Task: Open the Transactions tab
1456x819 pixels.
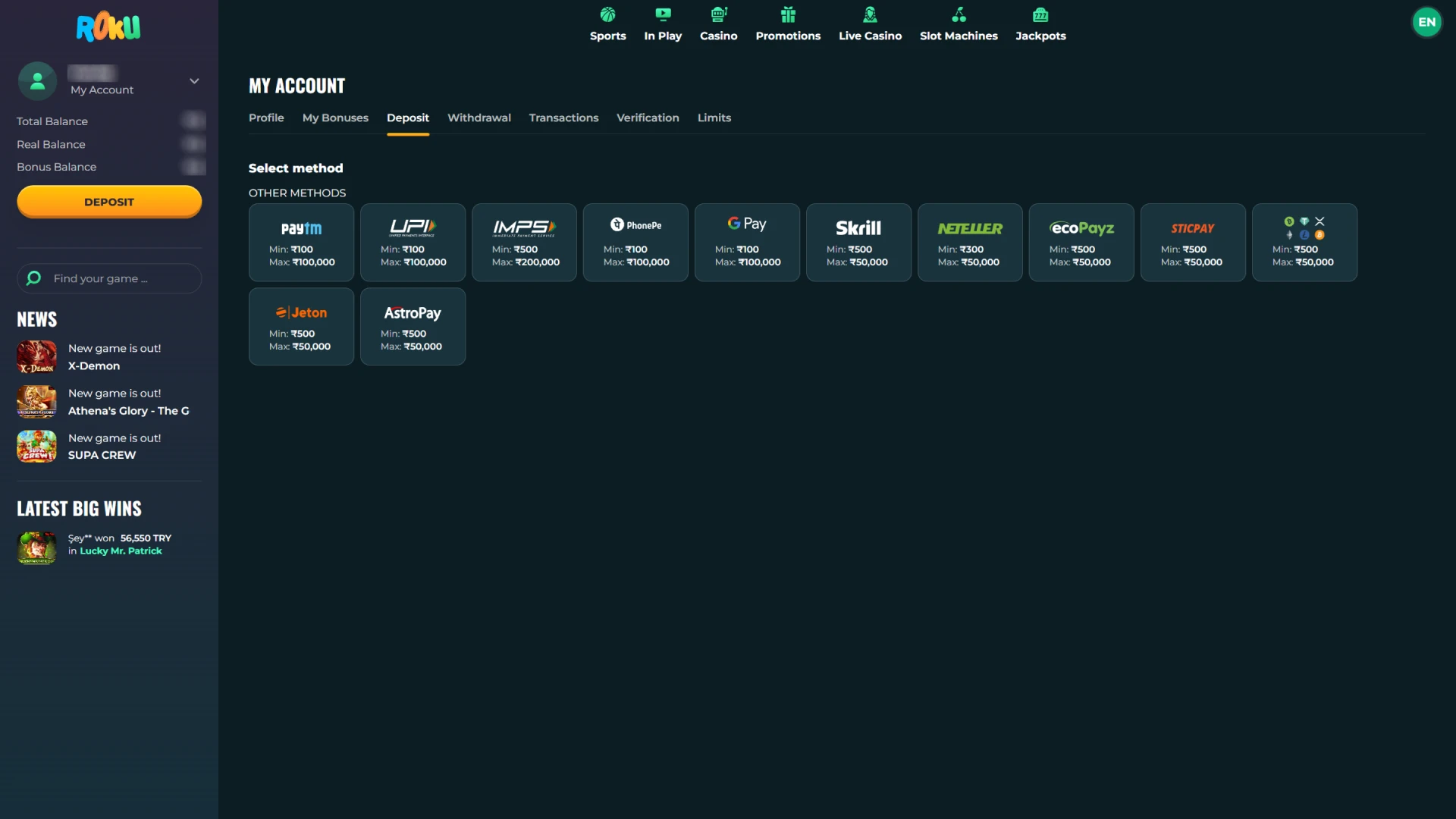Action: (563, 118)
